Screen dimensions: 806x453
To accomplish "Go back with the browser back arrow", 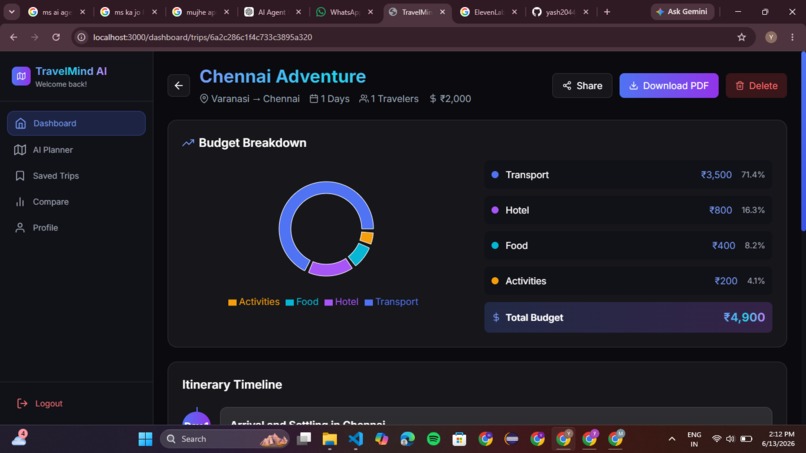I will [13, 37].
